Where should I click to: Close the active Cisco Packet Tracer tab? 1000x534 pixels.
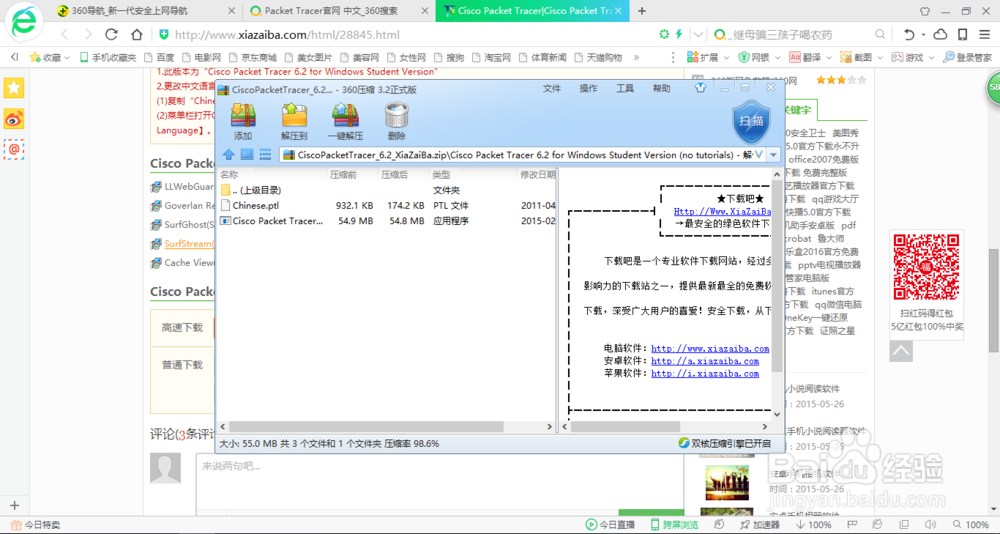click(x=618, y=11)
